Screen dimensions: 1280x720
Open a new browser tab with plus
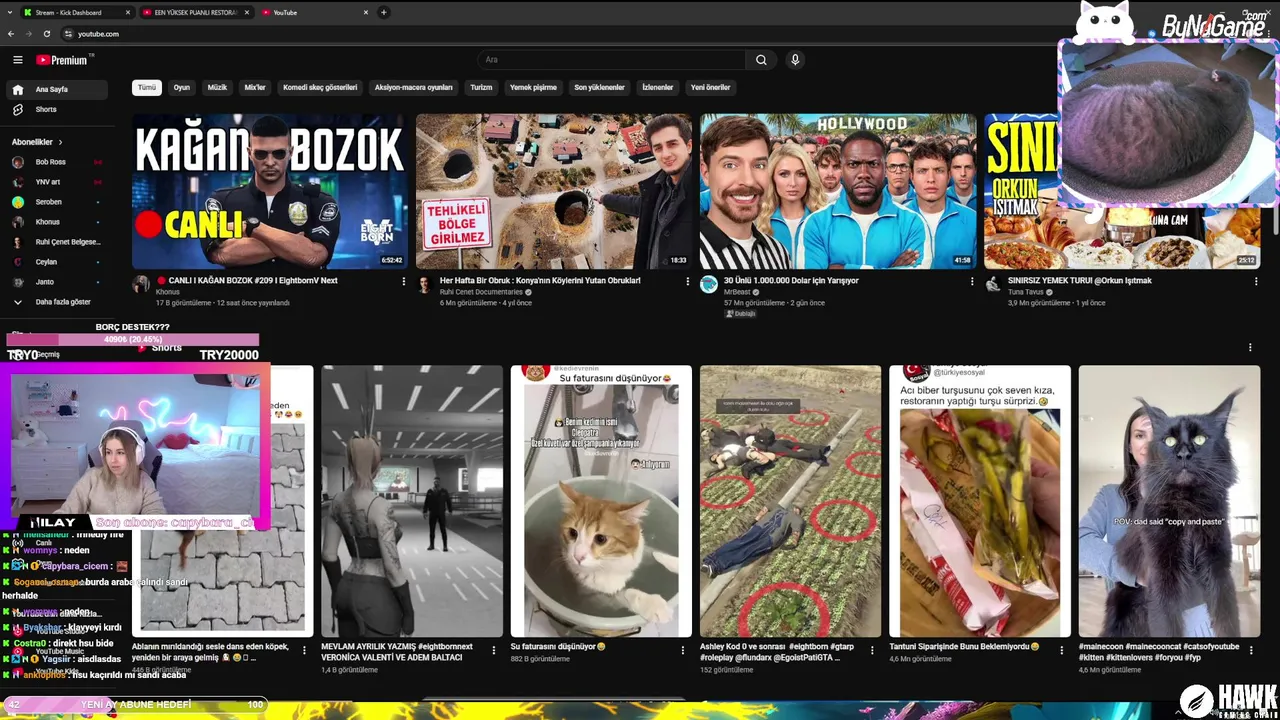pos(383,12)
